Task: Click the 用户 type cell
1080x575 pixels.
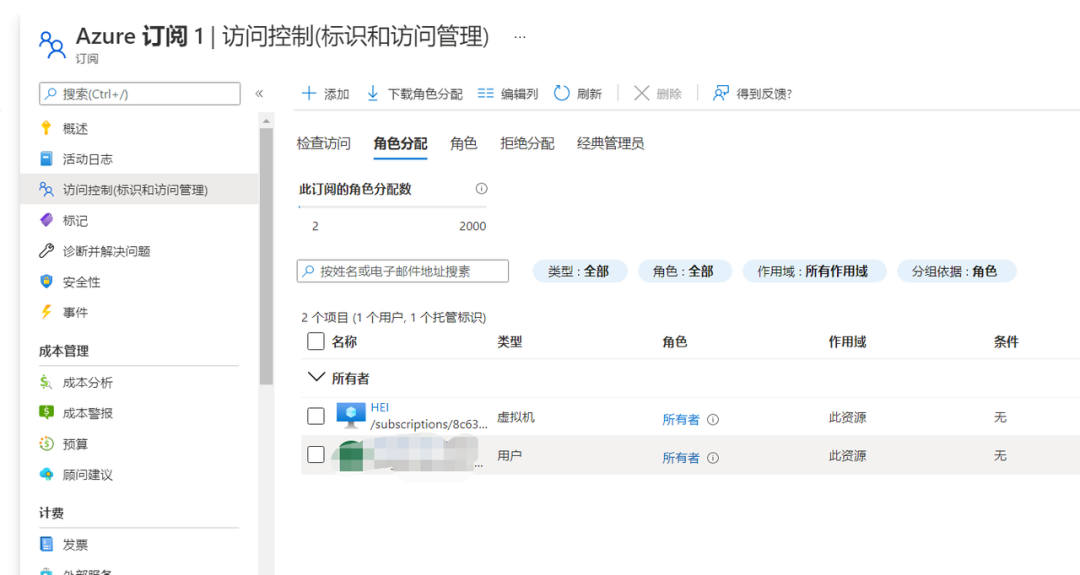Action: [509, 455]
